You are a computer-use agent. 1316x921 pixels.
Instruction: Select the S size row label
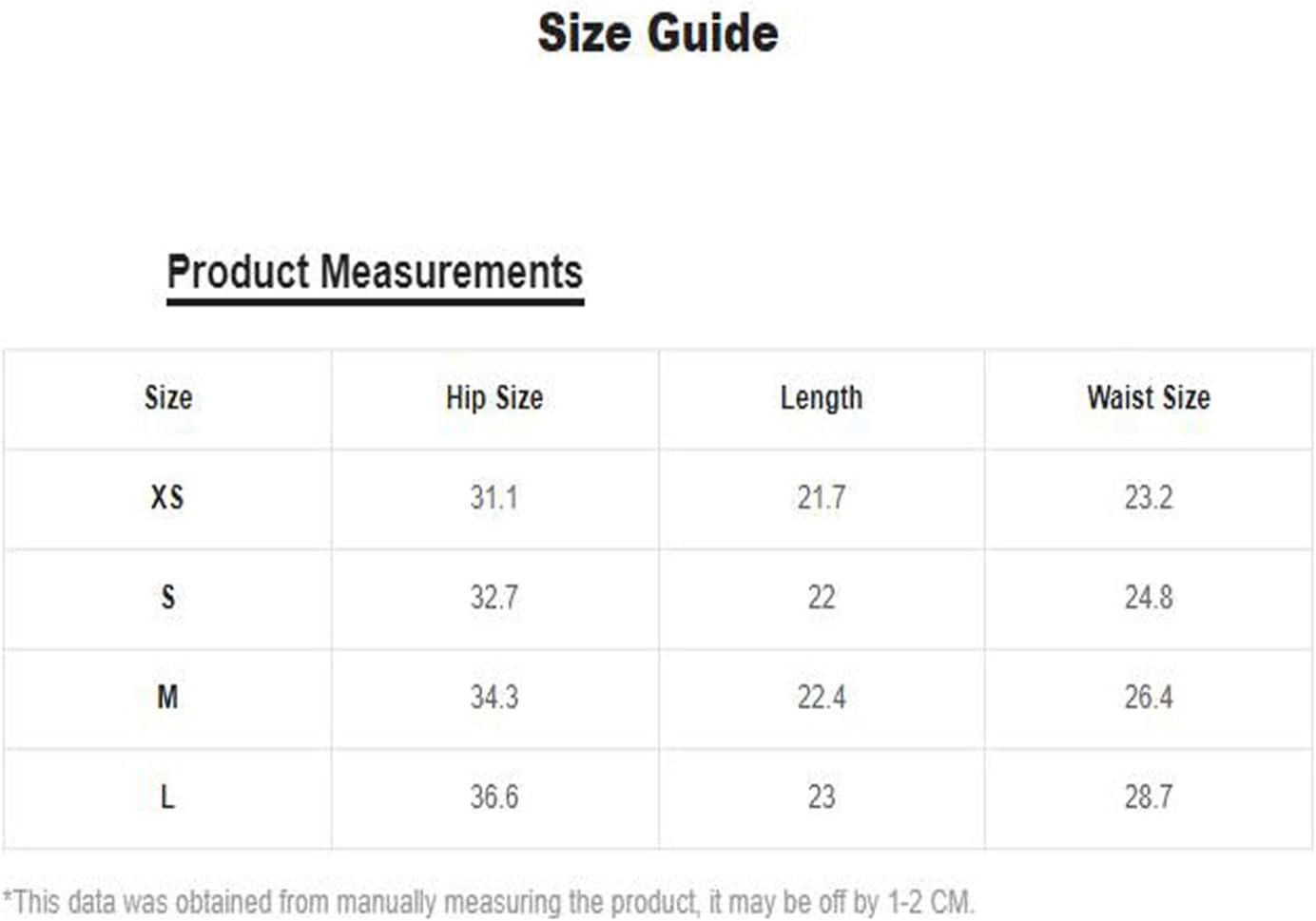pyautogui.click(x=168, y=597)
